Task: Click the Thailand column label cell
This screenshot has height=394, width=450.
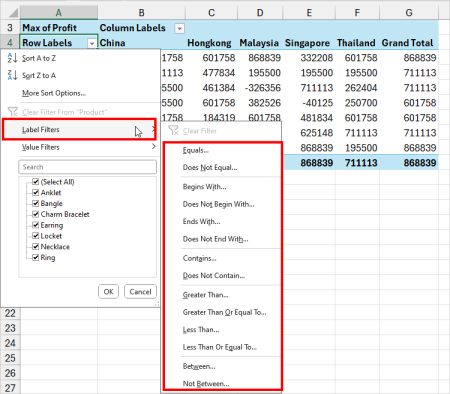Action: click(357, 43)
